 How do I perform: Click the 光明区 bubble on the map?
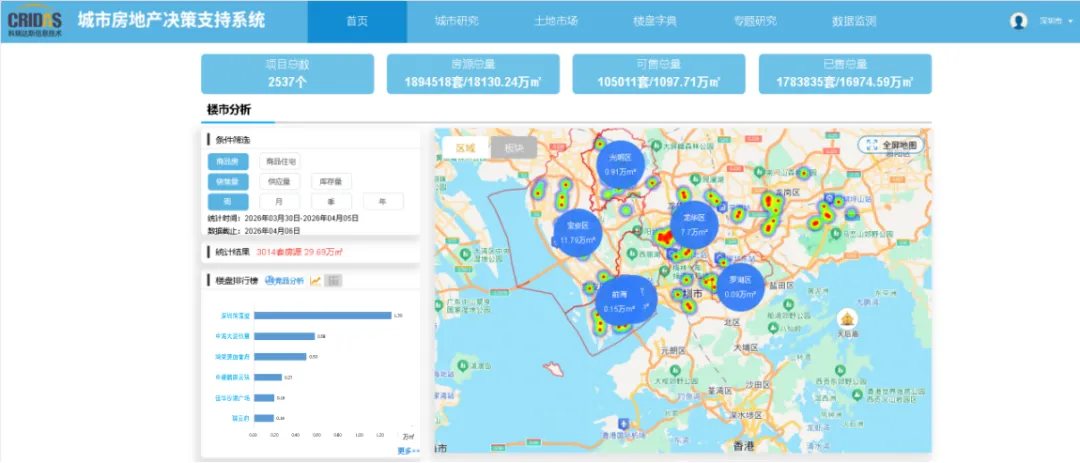(621, 165)
